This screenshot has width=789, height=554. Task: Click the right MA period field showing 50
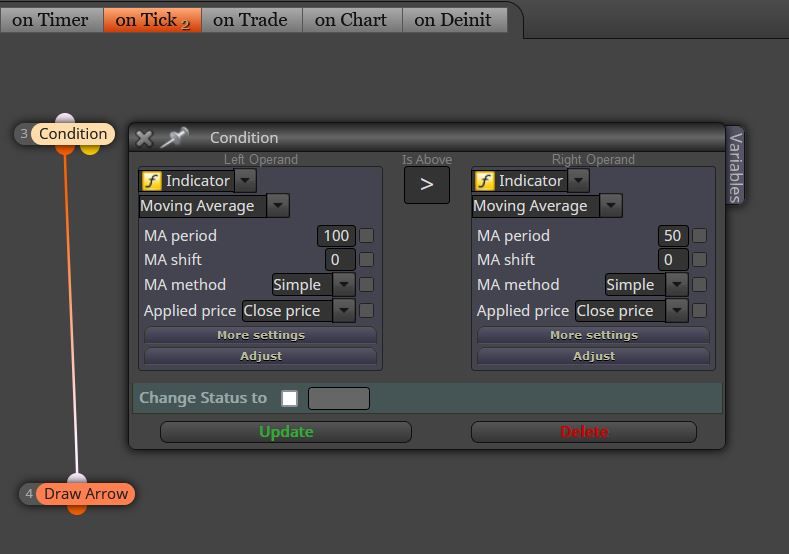673,235
